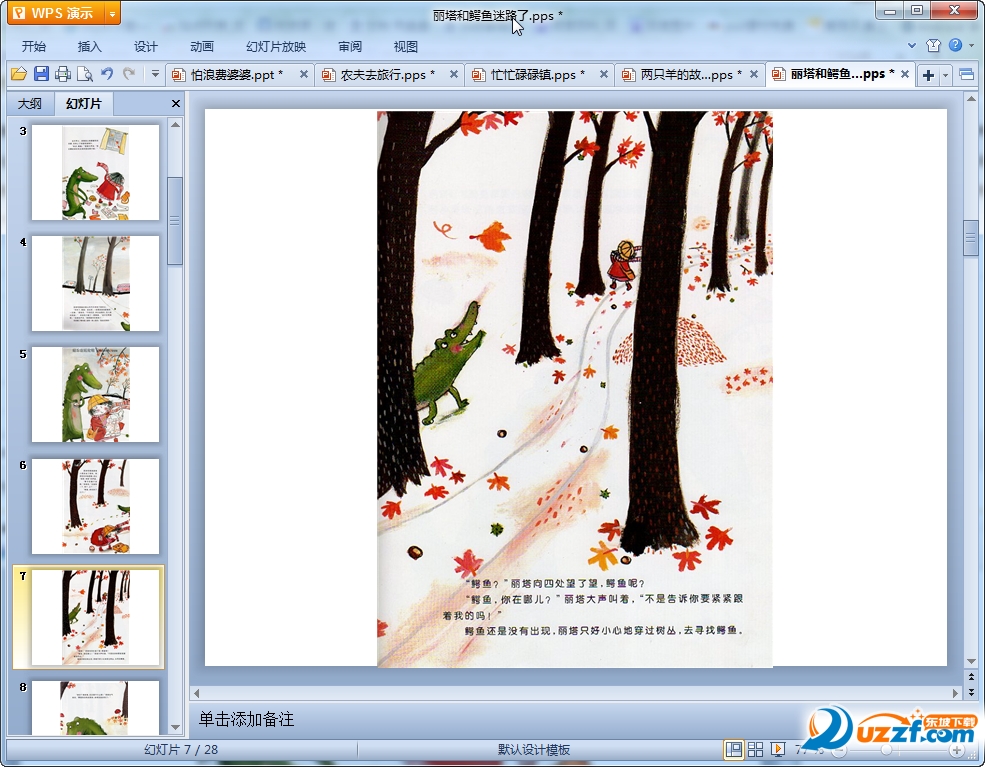Viewport: 985px width, 767px height.
Task: Click main editor vertical scroll down arrow
Action: coord(971,661)
